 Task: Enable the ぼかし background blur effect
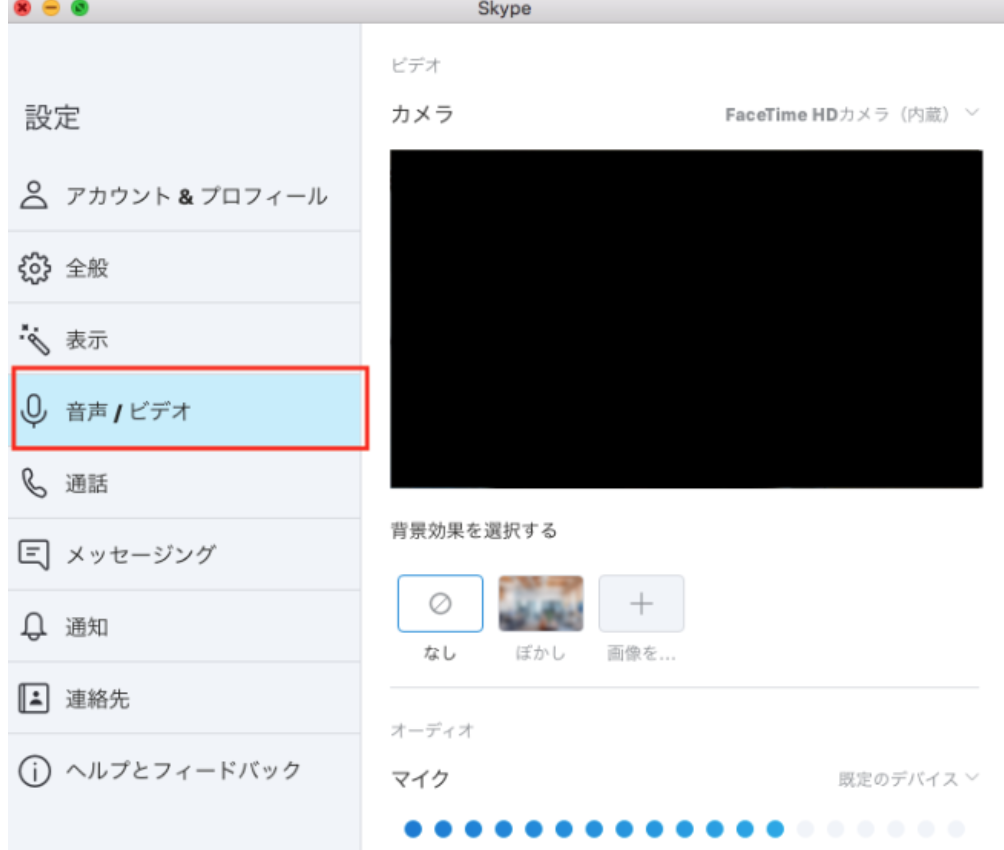[x=540, y=603]
